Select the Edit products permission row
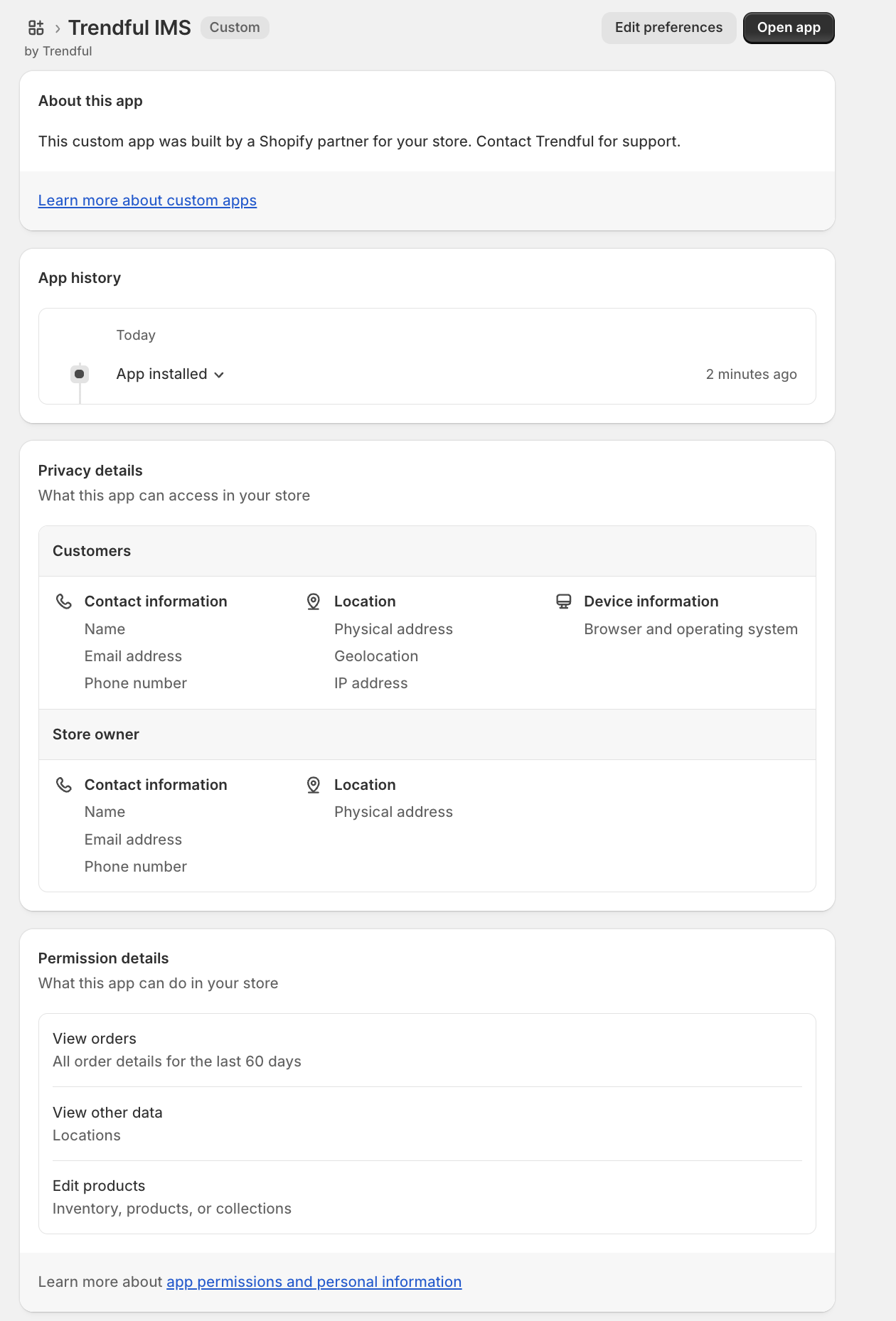Screen dimensions: 896x1321 point(427,1197)
